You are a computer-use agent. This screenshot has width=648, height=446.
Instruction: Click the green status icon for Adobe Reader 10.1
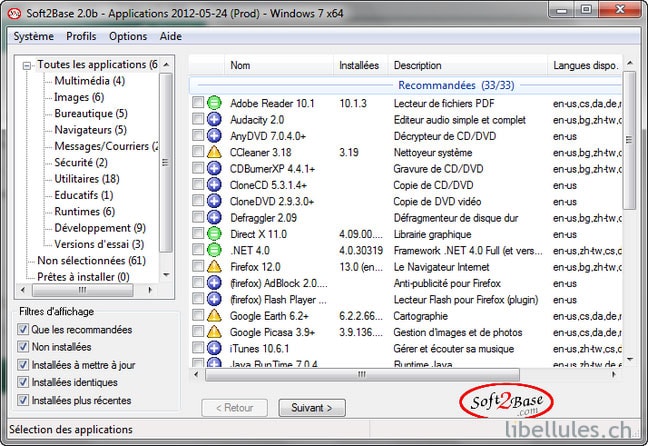point(214,103)
